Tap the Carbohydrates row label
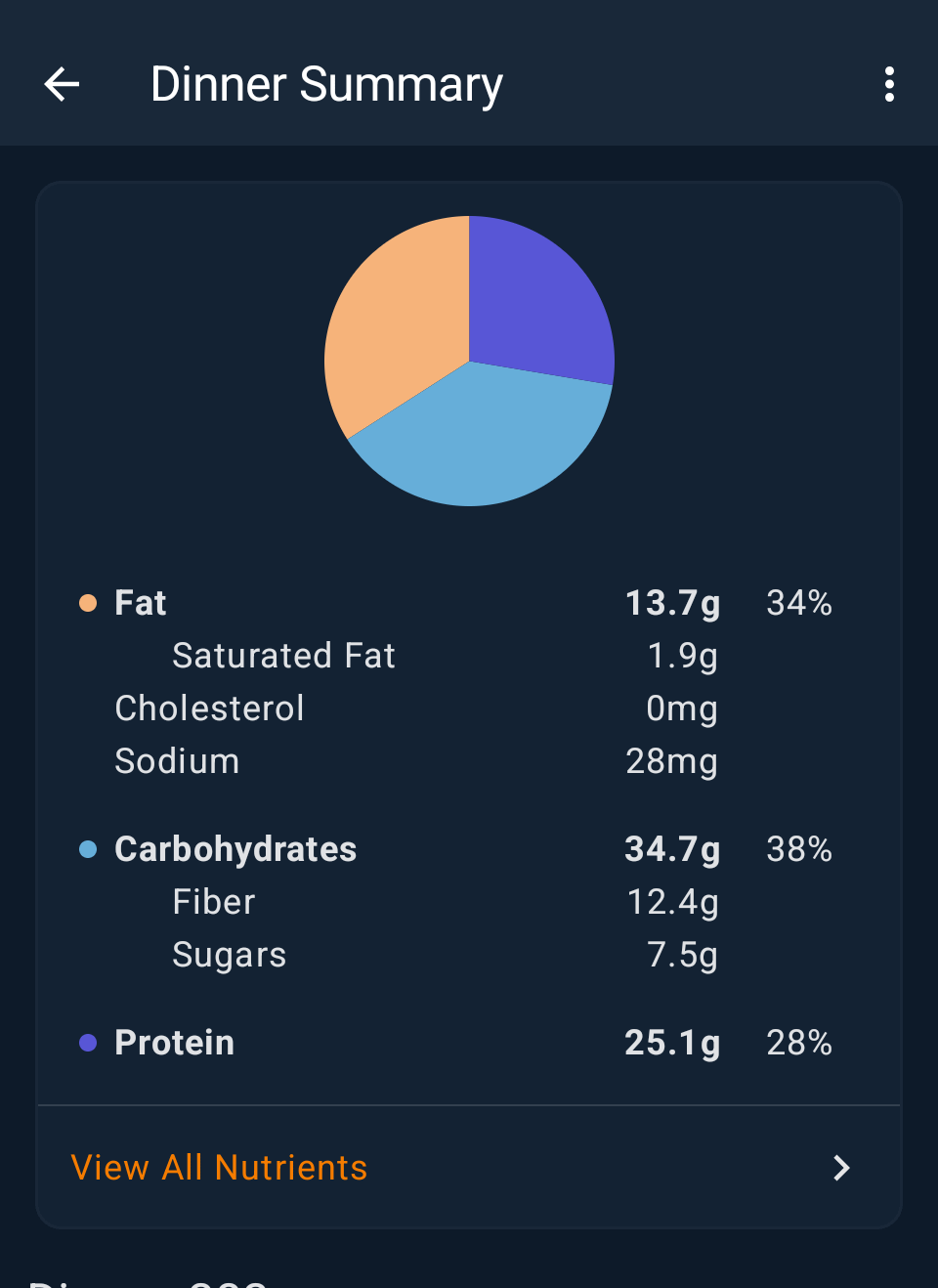The height and width of the screenshot is (1288, 938). [x=235, y=849]
